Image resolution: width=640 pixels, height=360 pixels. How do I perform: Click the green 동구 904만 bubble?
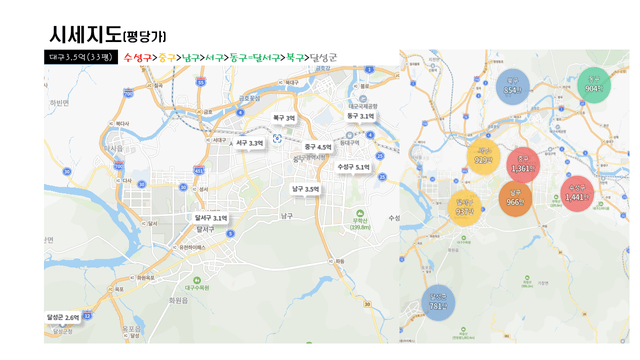(x=594, y=85)
